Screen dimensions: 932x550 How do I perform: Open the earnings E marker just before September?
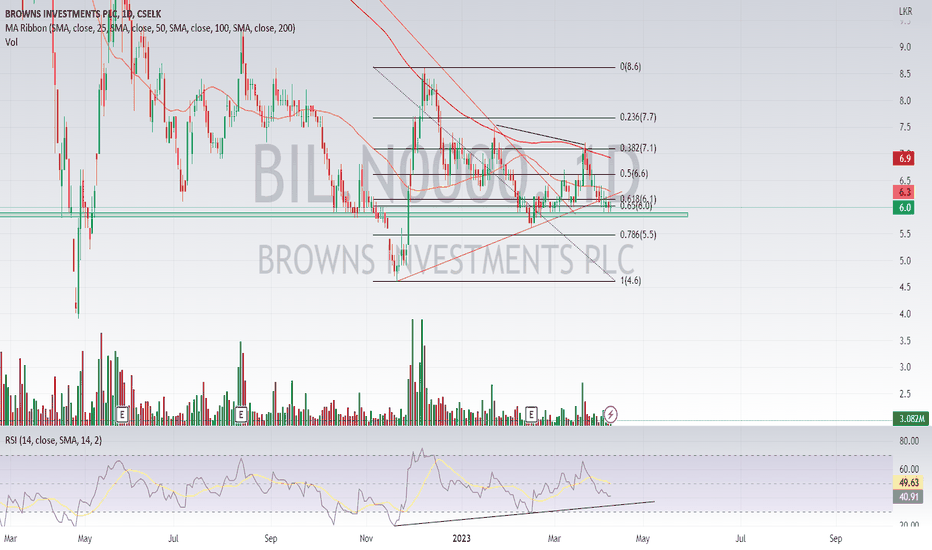pyautogui.click(x=241, y=414)
